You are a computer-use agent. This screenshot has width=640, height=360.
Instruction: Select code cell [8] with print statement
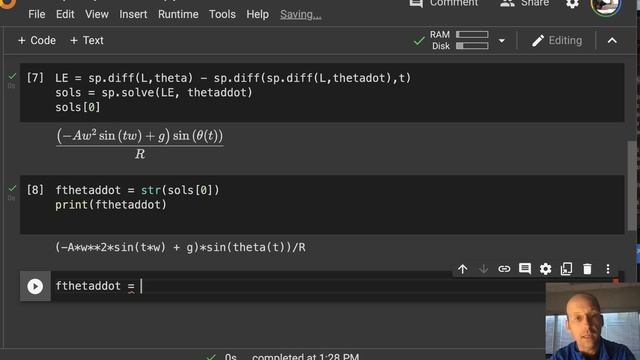322,204
